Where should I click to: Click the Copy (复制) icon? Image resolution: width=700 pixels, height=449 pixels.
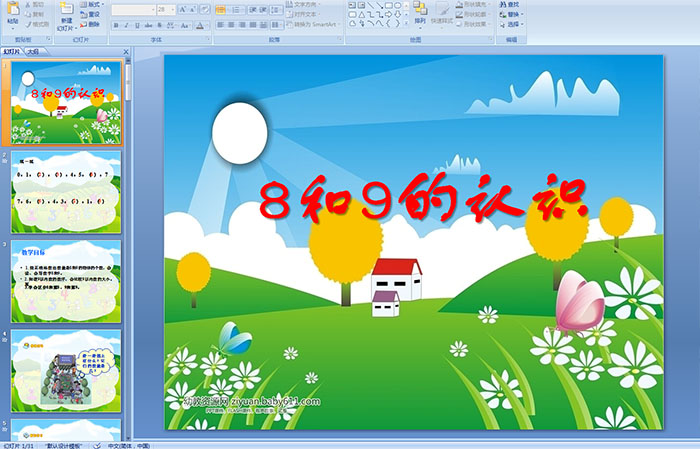coord(29,14)
